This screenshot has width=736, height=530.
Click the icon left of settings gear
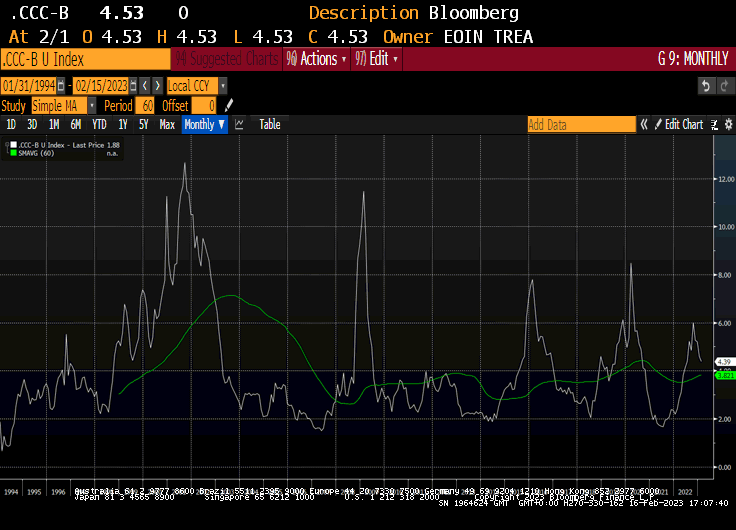tap(712, 125)
